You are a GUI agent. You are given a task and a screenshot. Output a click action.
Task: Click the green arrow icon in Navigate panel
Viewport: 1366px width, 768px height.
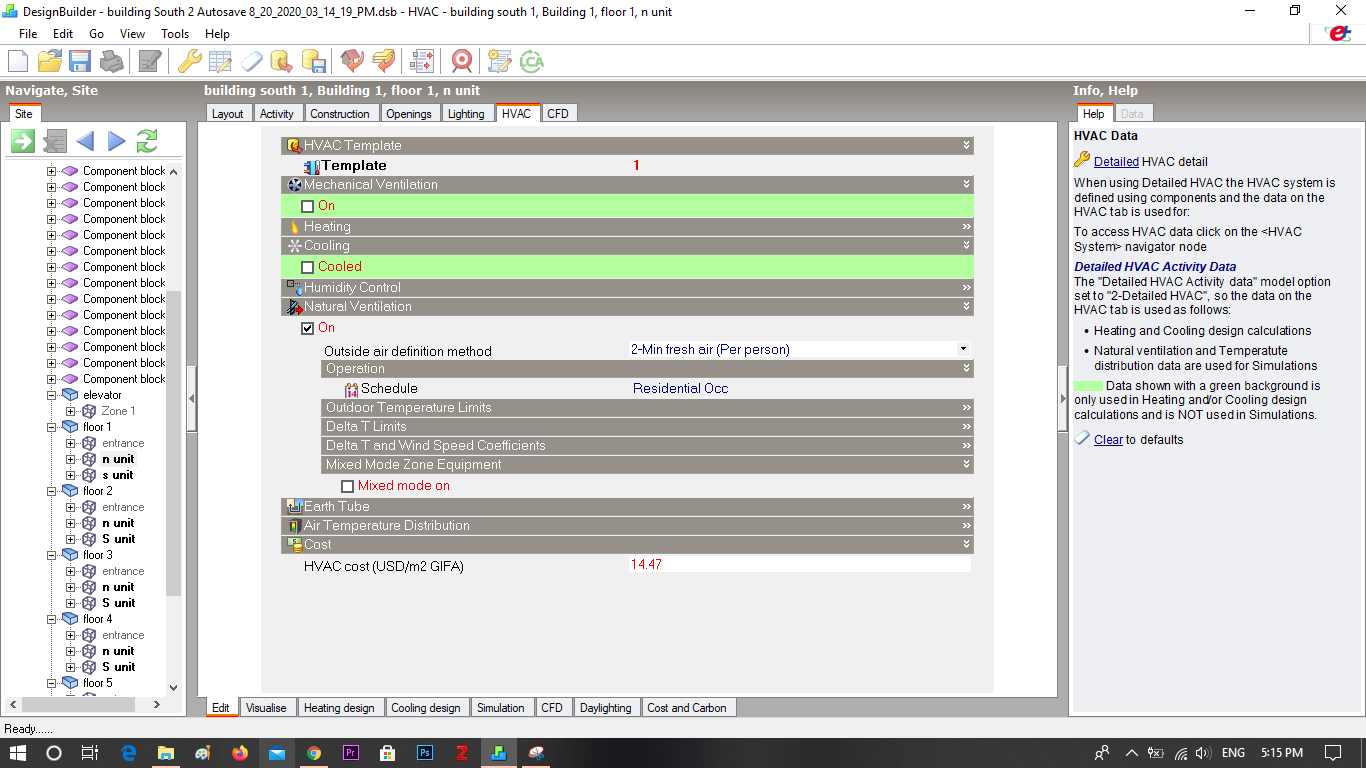[23, 141]
